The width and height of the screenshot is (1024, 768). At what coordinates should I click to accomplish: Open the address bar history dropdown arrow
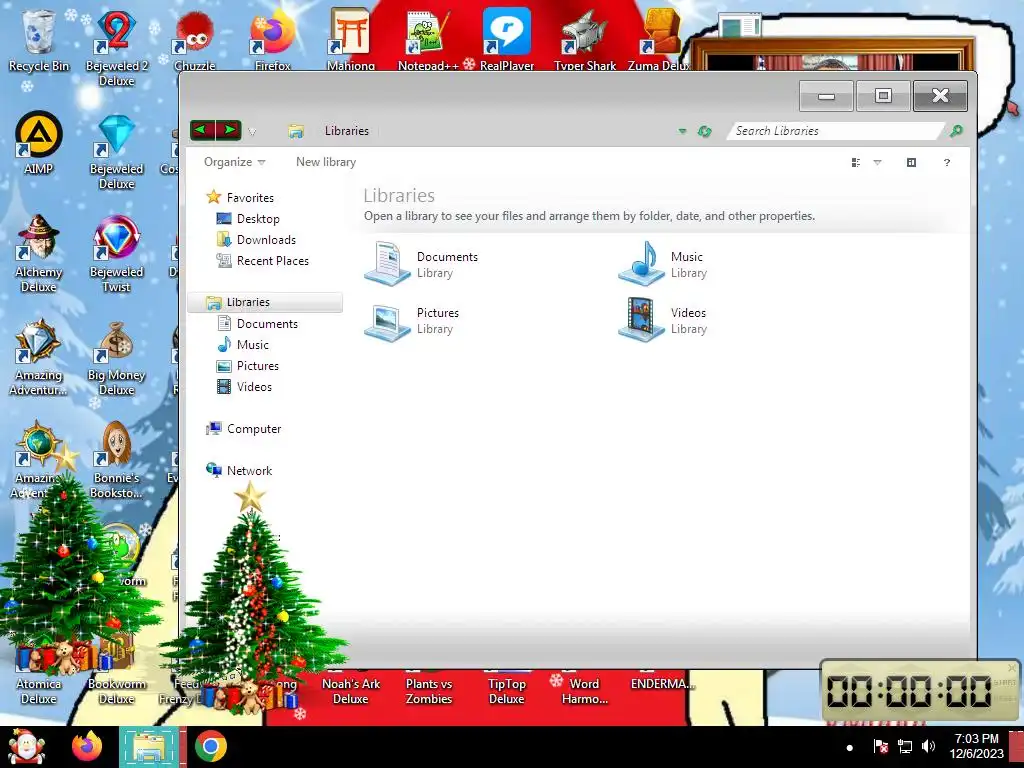coord(682,131)
